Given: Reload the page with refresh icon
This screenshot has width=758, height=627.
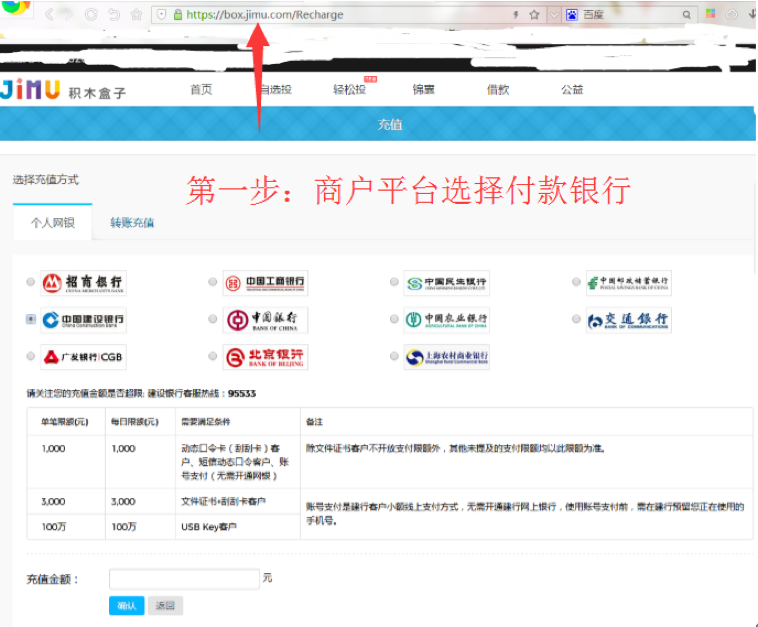Looking at the screenshot, I should [91, 15].
